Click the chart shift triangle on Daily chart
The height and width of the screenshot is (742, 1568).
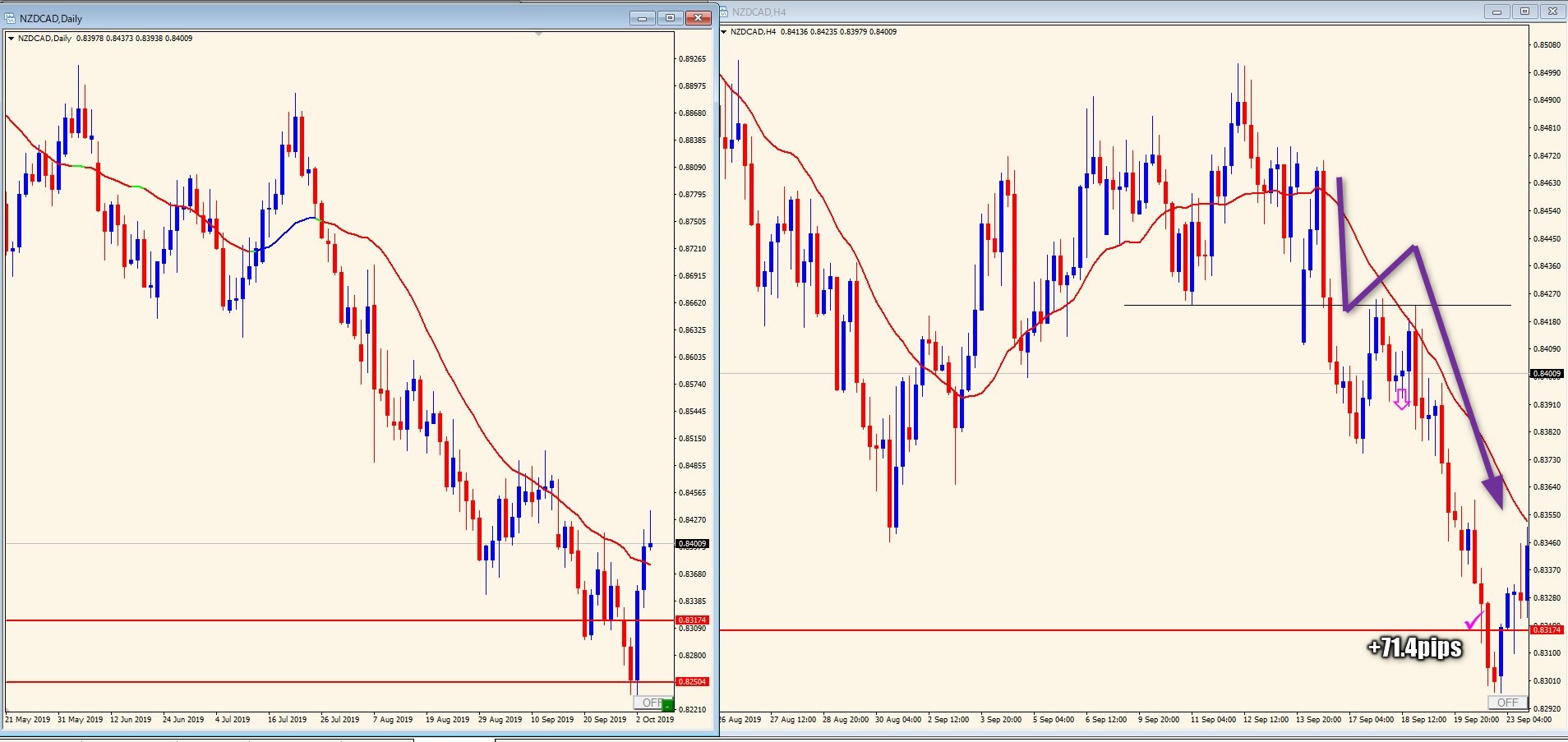(538, 35)
